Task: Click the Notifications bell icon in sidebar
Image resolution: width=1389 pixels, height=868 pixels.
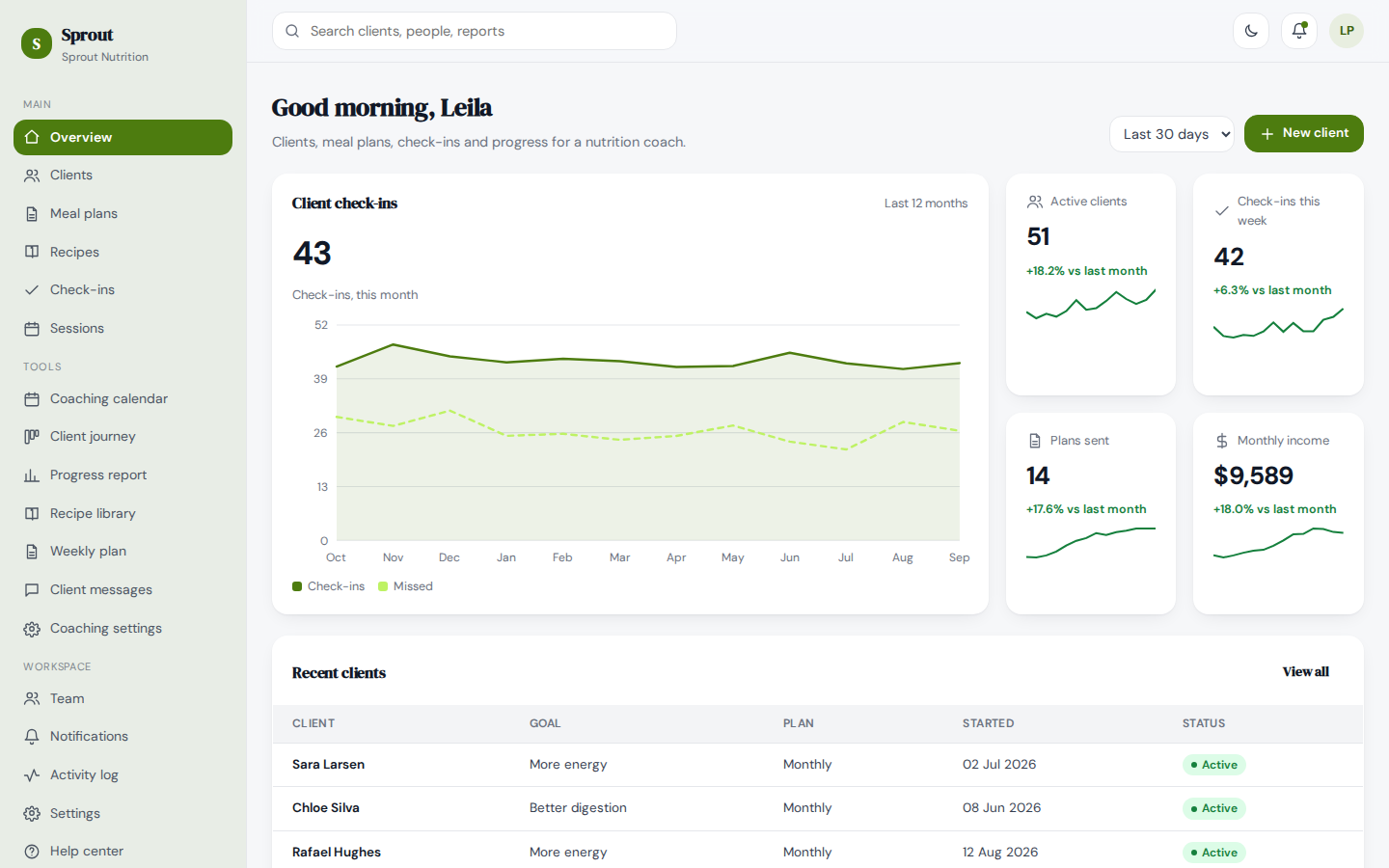Action: (32, 737)
